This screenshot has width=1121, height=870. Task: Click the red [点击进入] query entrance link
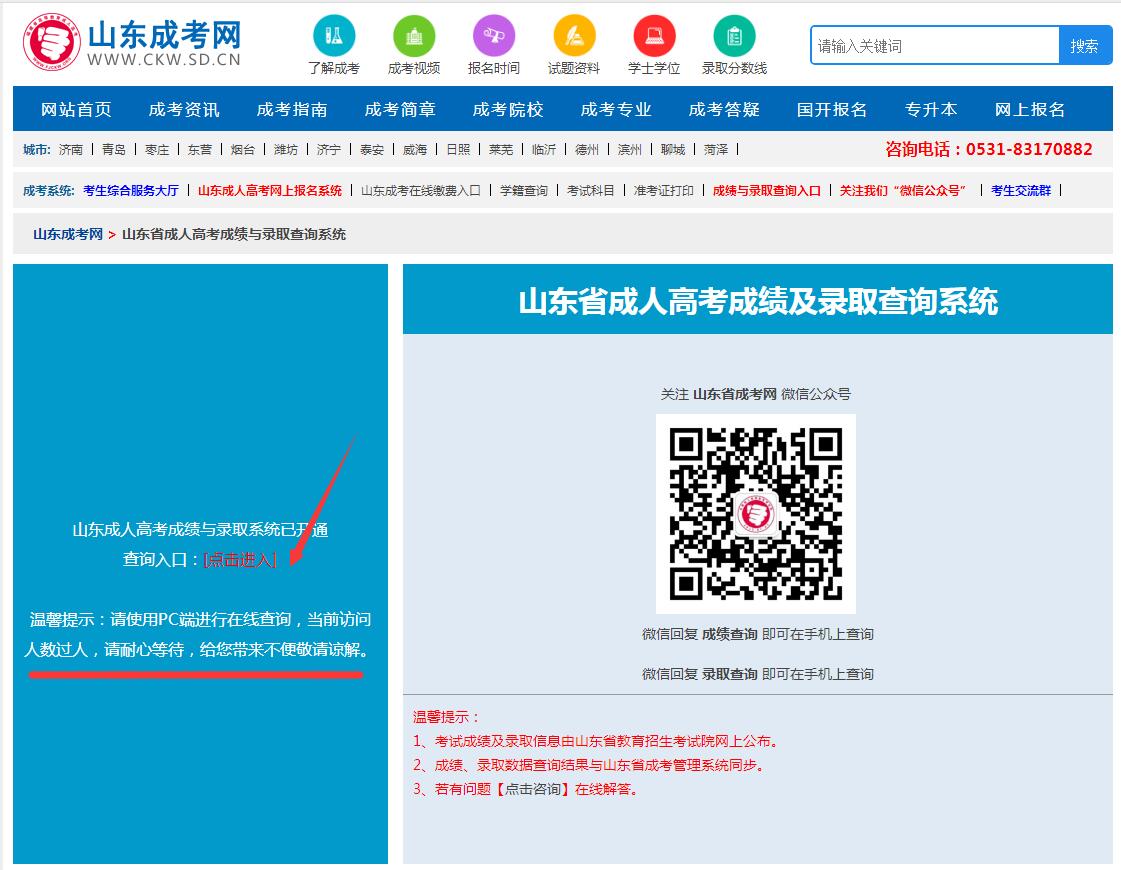(239, 560)
